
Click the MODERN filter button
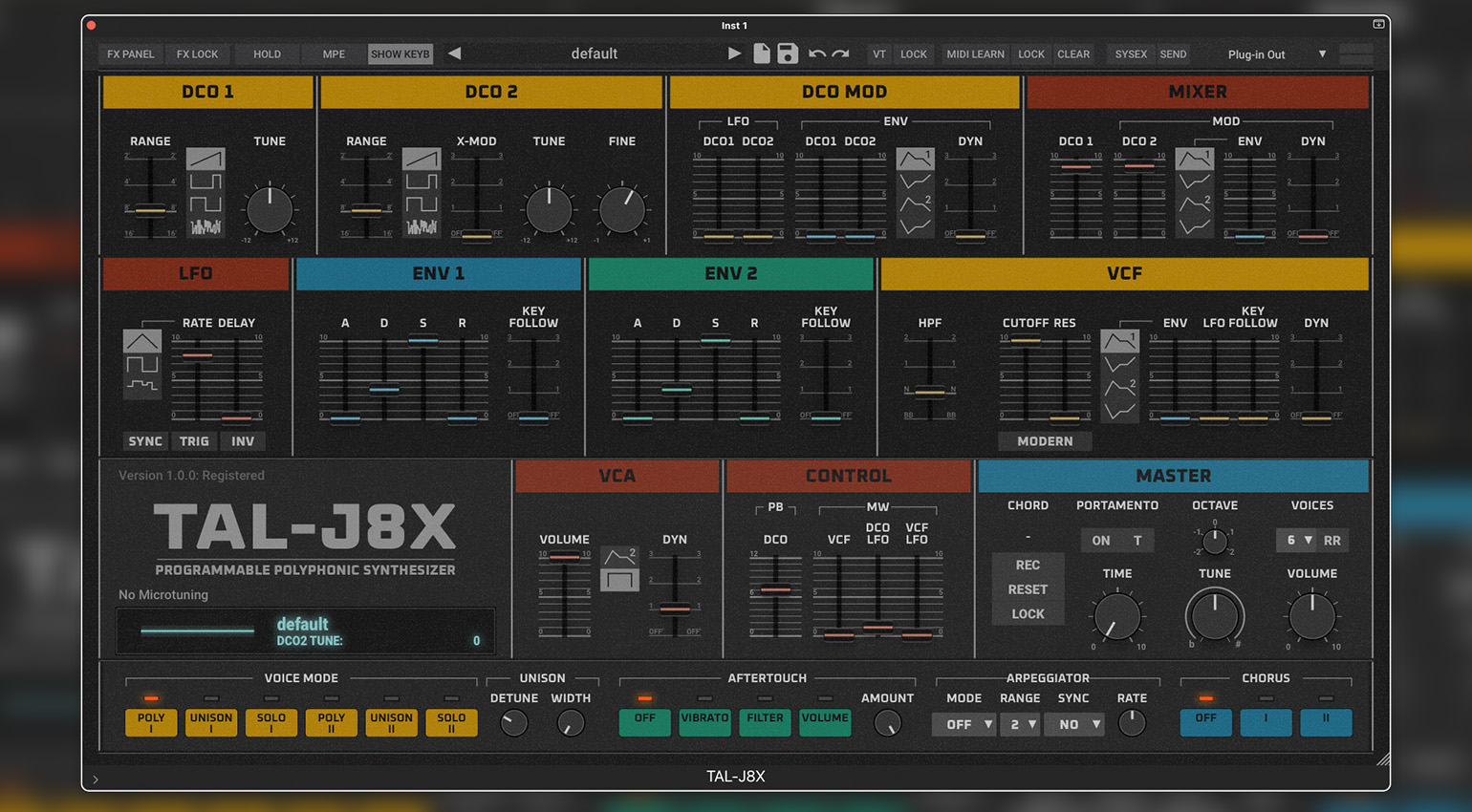click(1045, 441)
